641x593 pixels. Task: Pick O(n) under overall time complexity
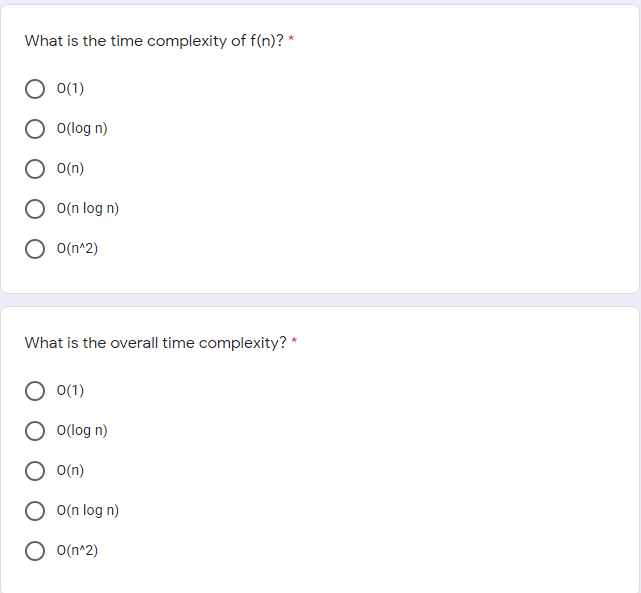click(35, 471)
